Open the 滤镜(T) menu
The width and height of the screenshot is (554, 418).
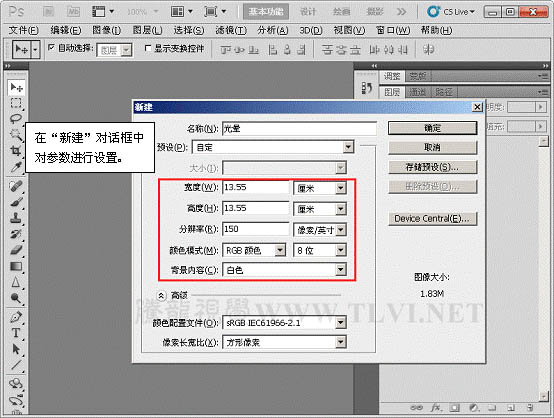(231, 30)
